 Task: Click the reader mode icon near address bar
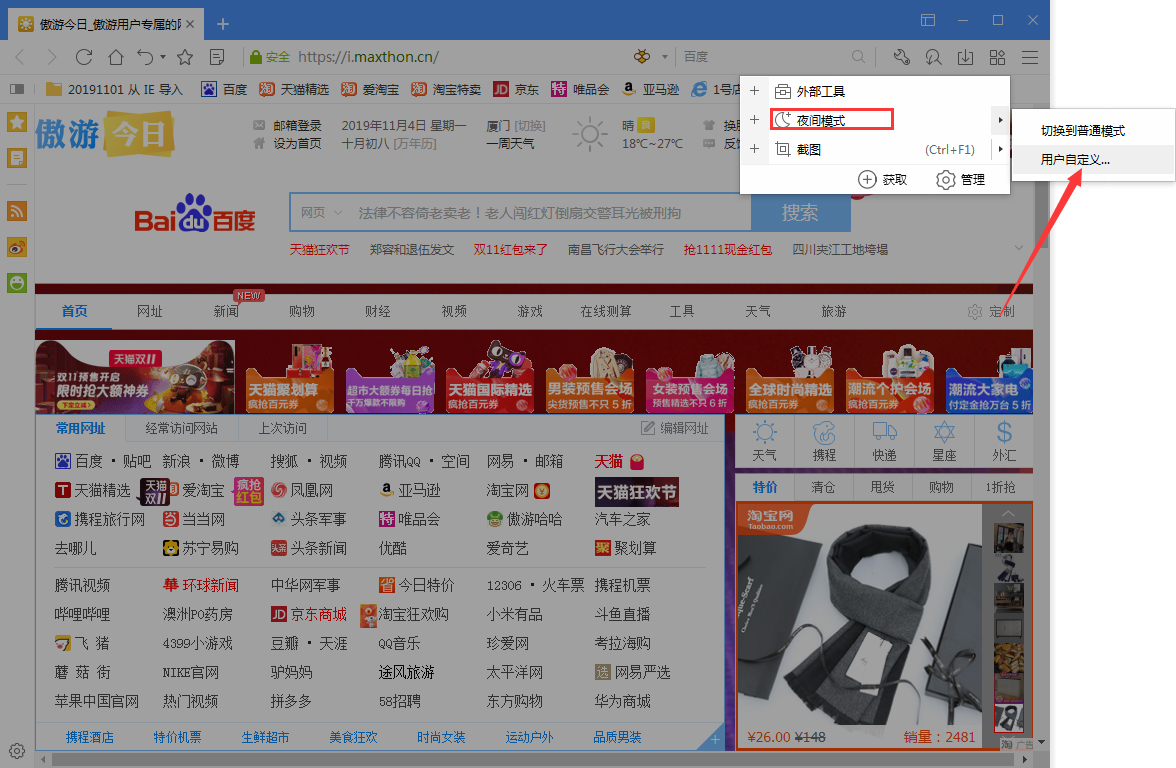(x=216, y=57)
